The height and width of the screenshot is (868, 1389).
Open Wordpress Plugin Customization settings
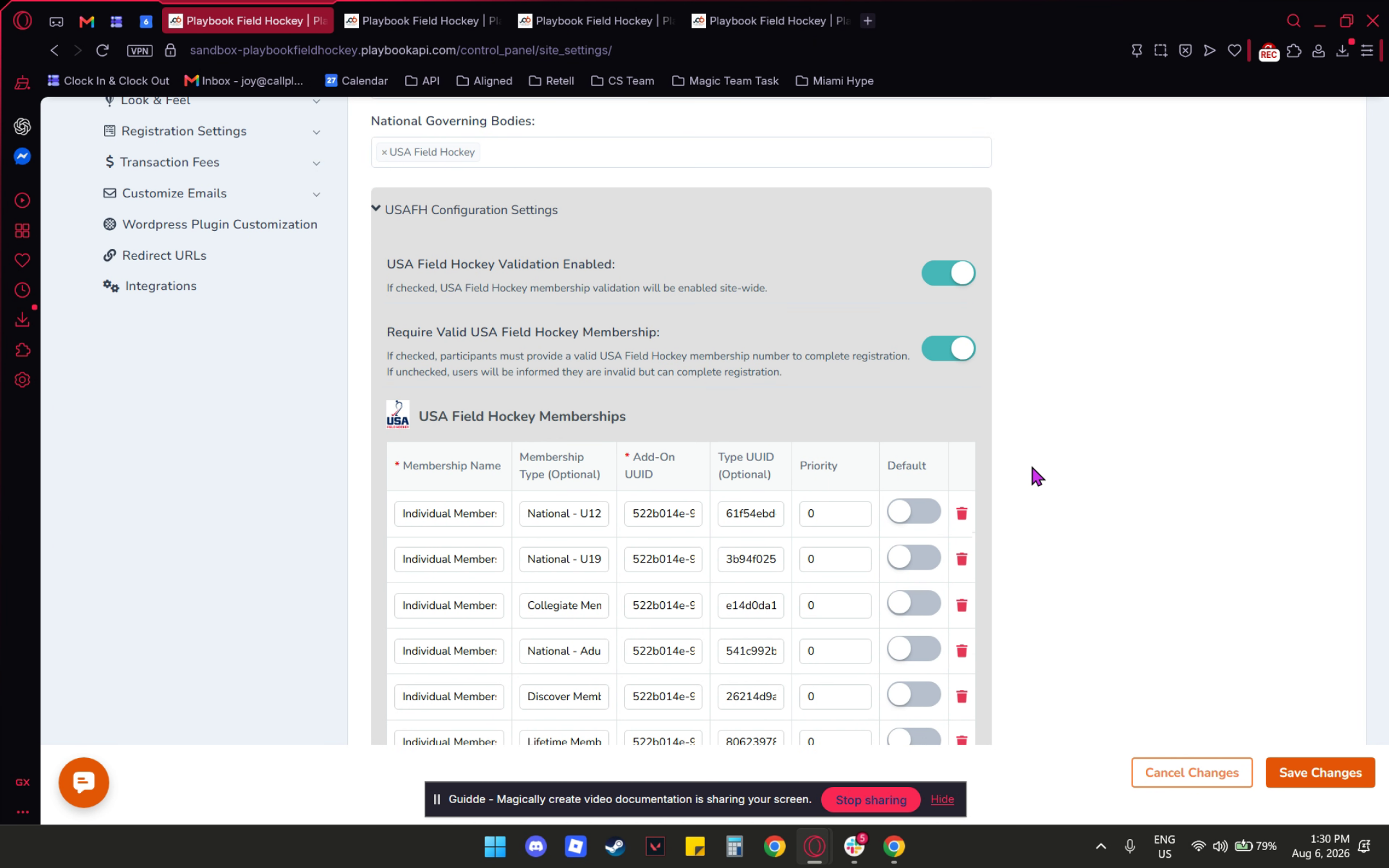pyautogui.click(x=210, y=224)
